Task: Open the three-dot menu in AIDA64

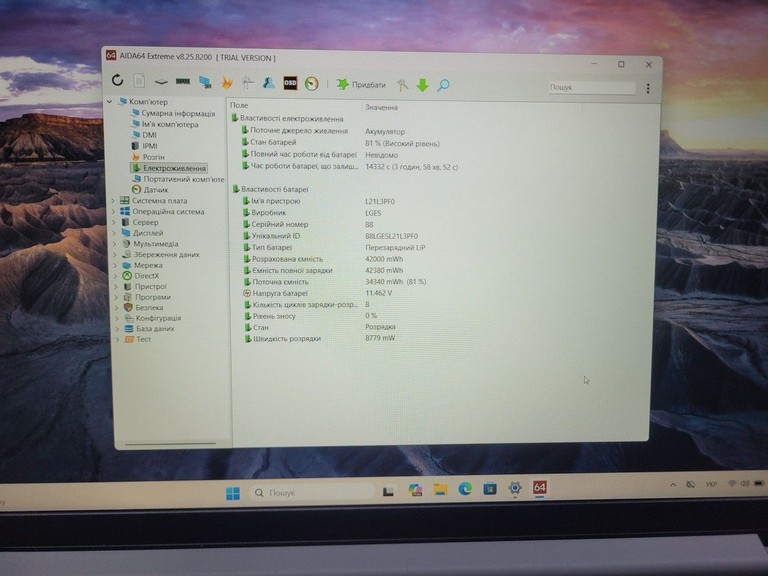Action: tap(648, 88)
